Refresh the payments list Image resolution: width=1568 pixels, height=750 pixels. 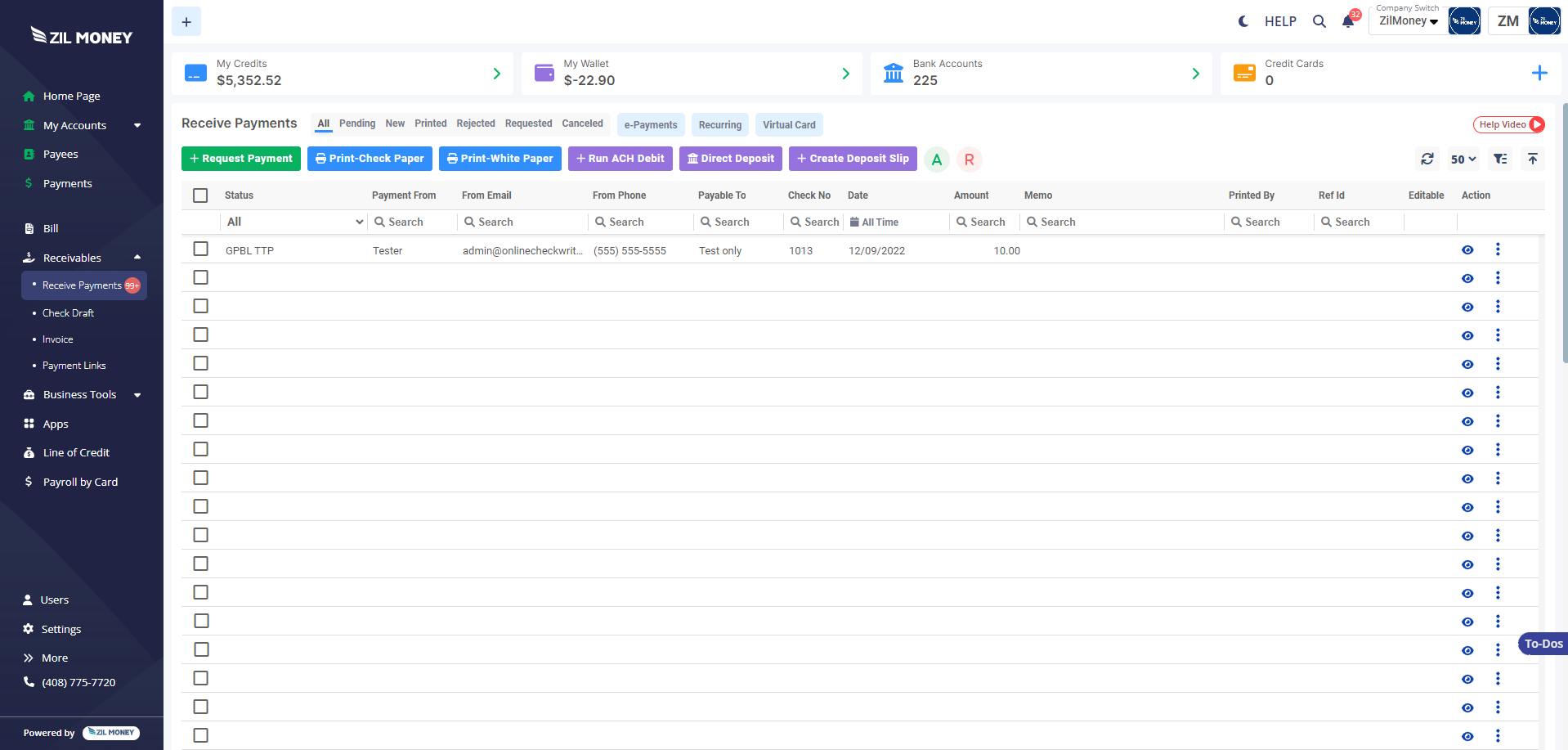click(1427, 159)
